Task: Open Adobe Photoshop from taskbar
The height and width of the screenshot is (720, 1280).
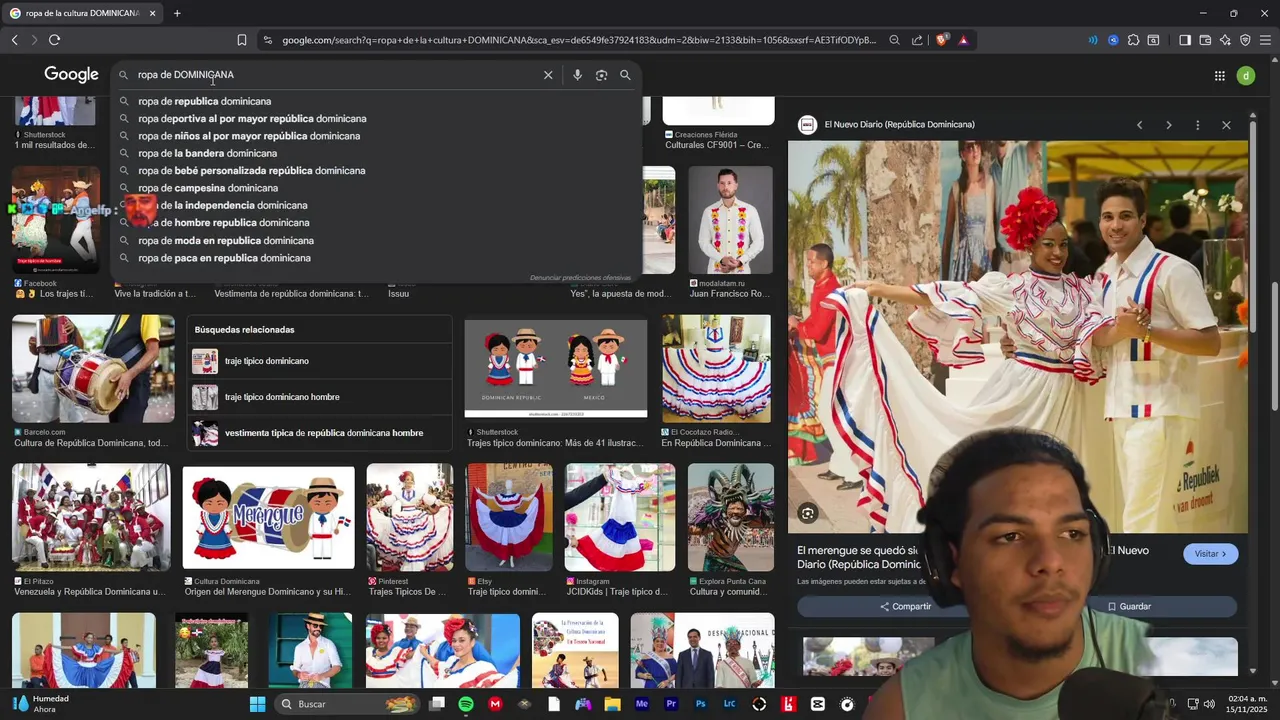Action: pyautogui.click(x=700, y=704)
